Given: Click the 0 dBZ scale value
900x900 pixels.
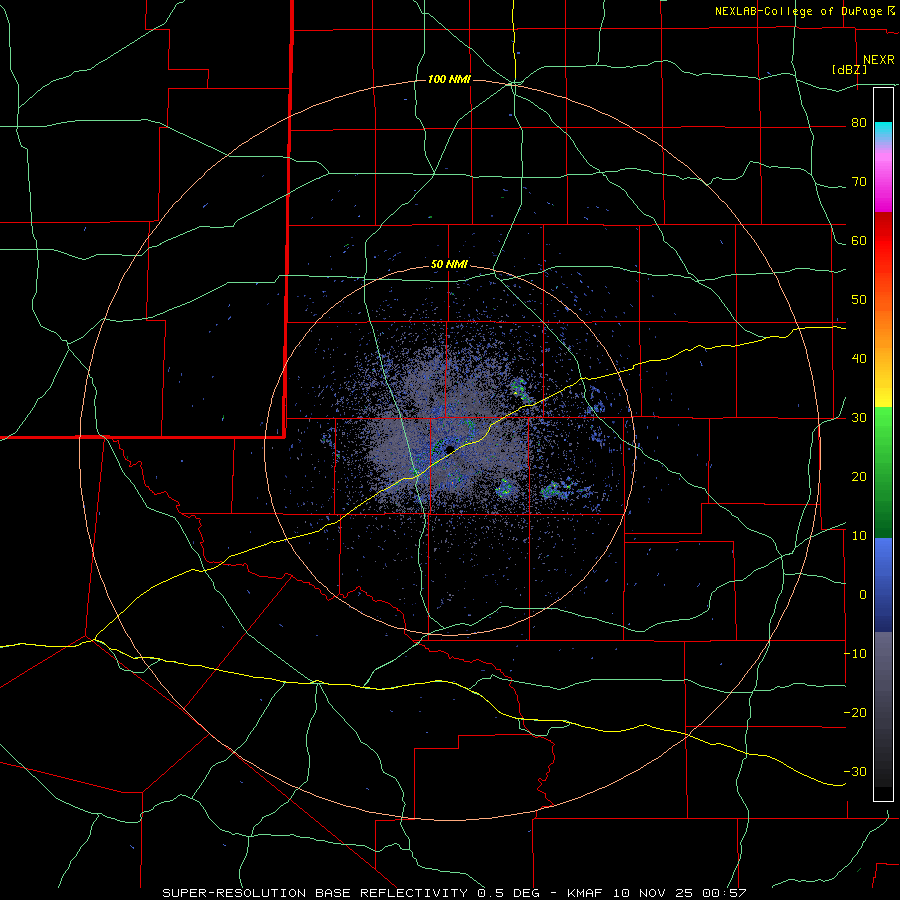Looking at the screenshot, I should (x=863, y=595).
